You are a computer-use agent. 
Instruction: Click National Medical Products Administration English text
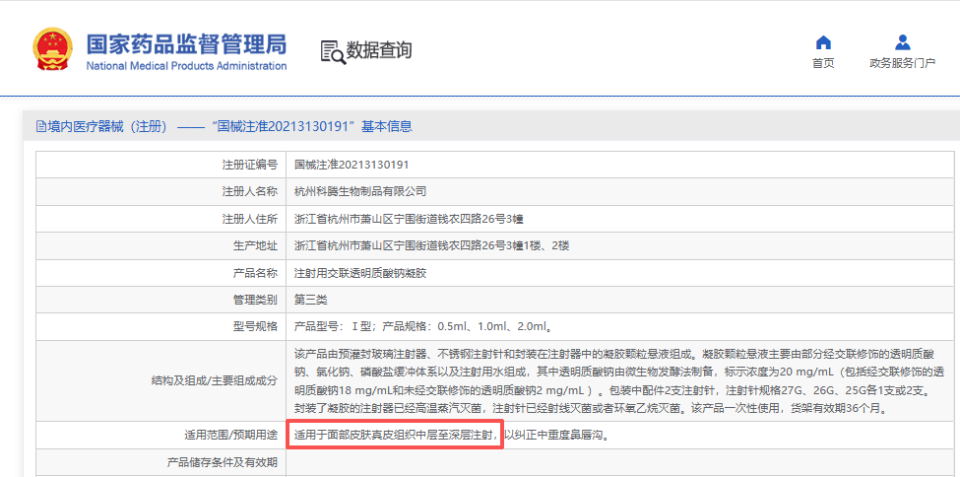186,66
